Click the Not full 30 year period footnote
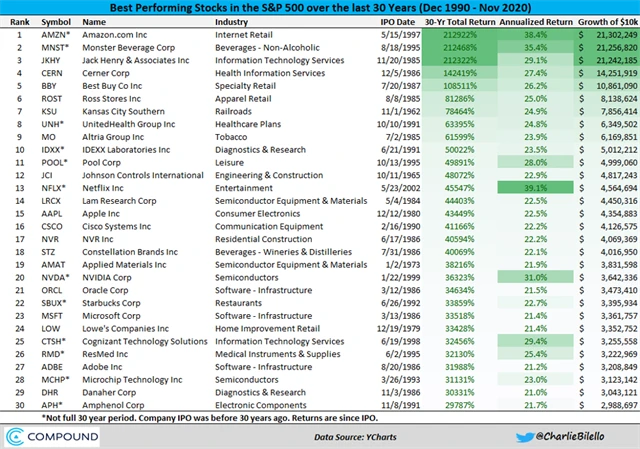Image resolution: width=640 pixels, height=449 pixels. pyautogui.click(x=210, y=418)
